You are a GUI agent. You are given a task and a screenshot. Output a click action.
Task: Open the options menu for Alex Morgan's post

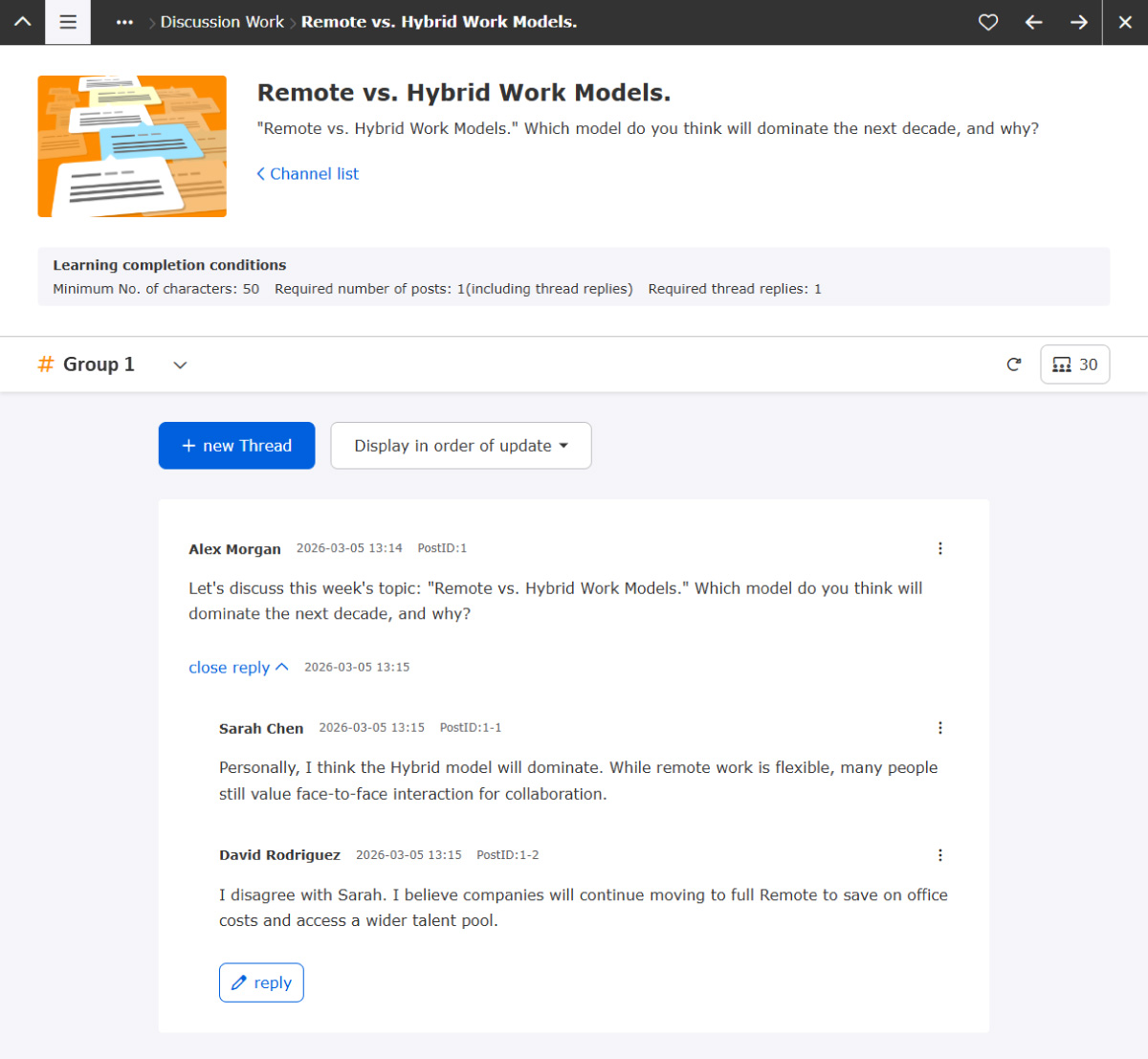tap(940, 548)
